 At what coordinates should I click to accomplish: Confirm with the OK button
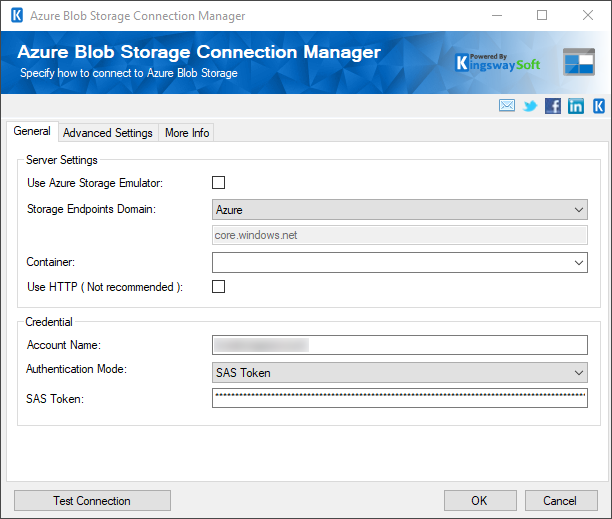coord(480,501)
